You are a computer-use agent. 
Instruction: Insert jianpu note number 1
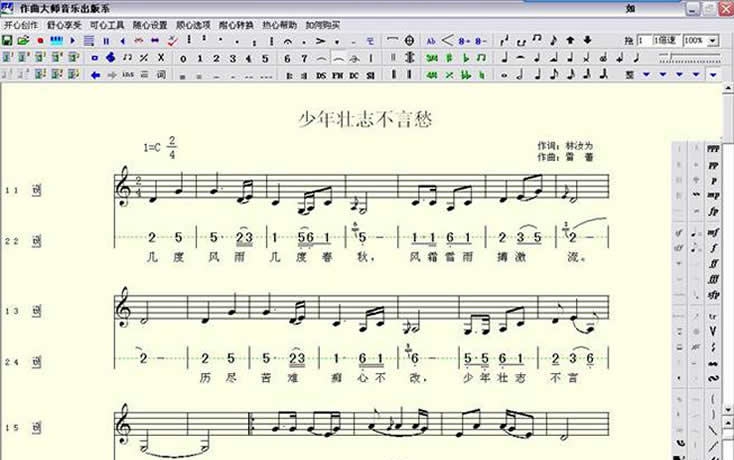pyautogui.click(x=200, y=58)
